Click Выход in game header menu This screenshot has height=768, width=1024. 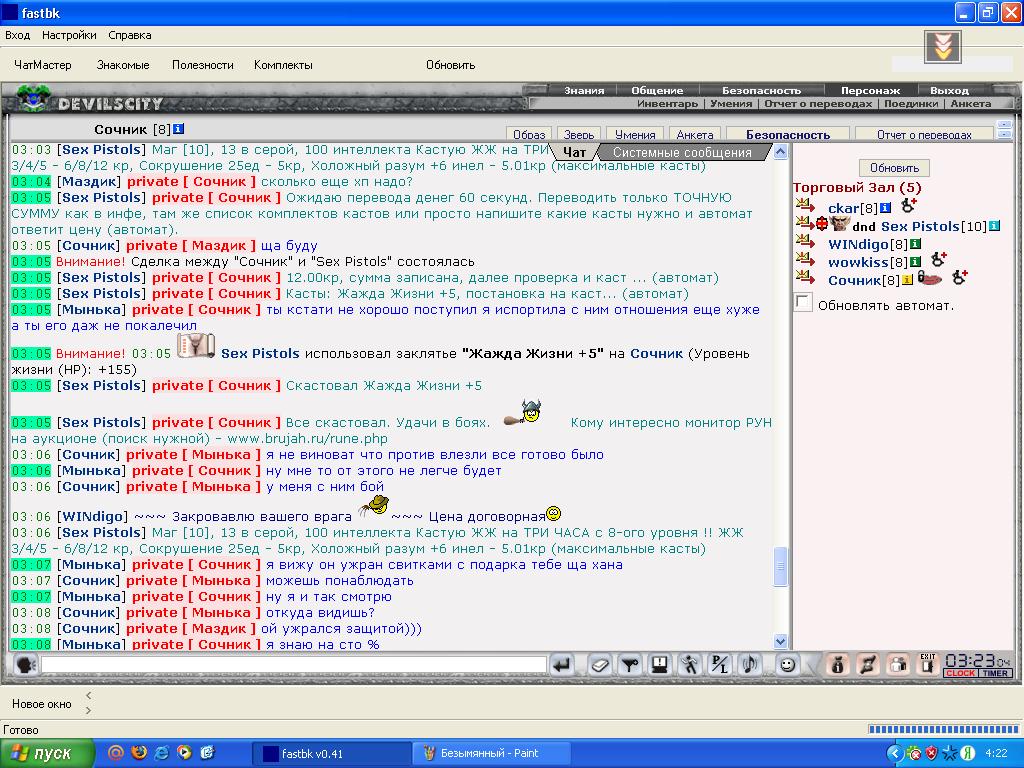pos(949,90)
